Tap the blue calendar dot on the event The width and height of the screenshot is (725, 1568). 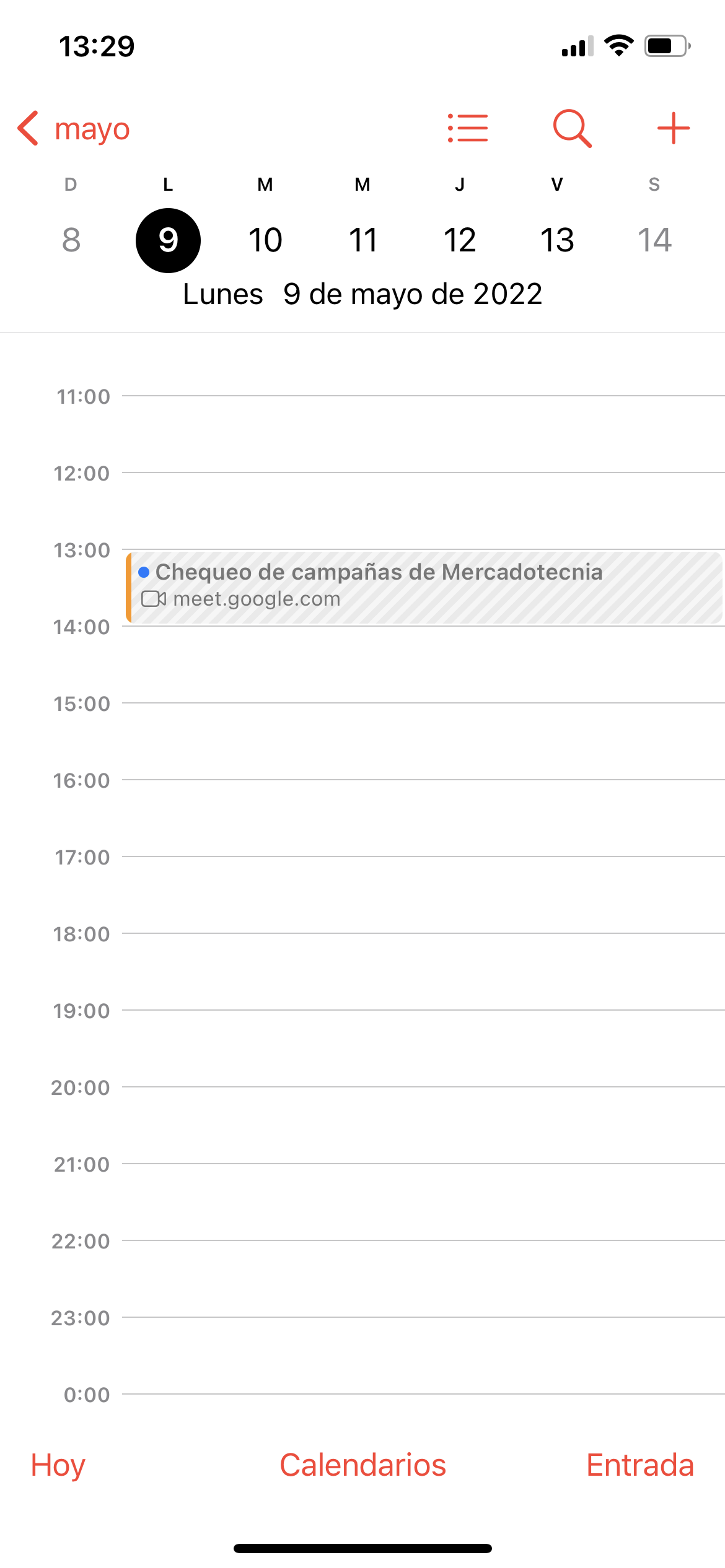(x=144, y=572)
